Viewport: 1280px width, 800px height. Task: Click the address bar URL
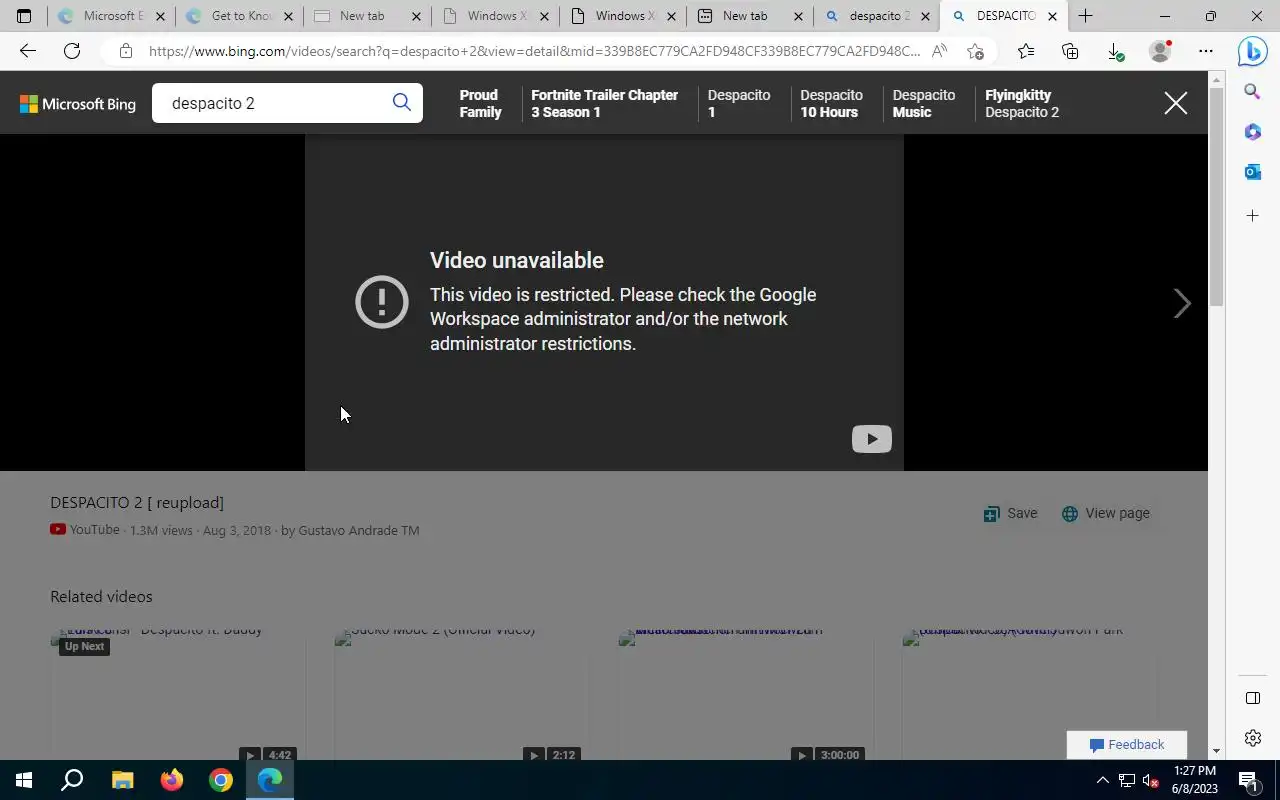(x=534, y=51)
